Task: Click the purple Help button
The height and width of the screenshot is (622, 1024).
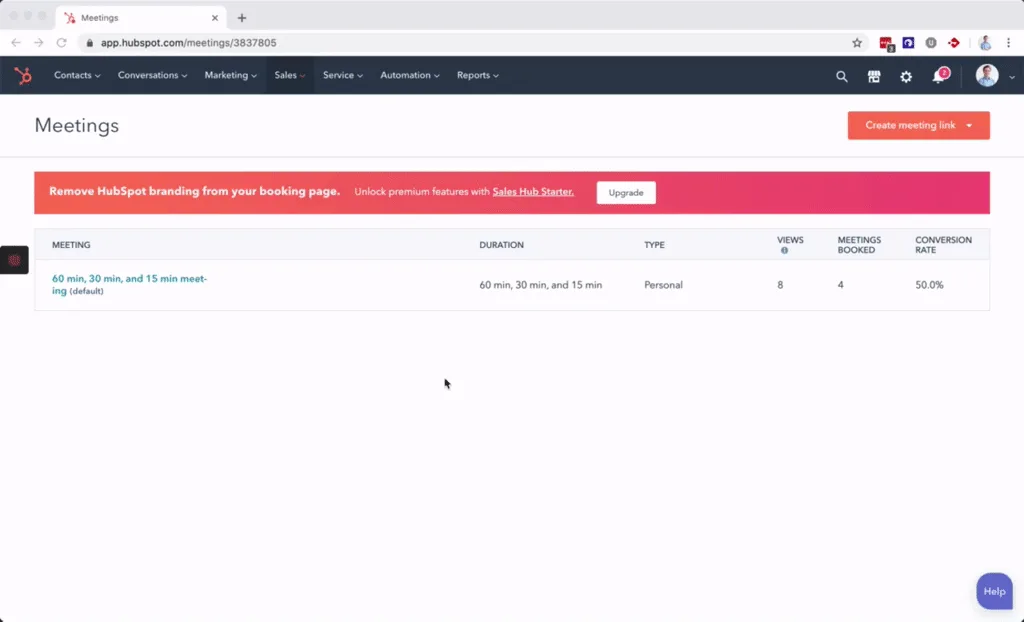Action: (x=994, y=591)
